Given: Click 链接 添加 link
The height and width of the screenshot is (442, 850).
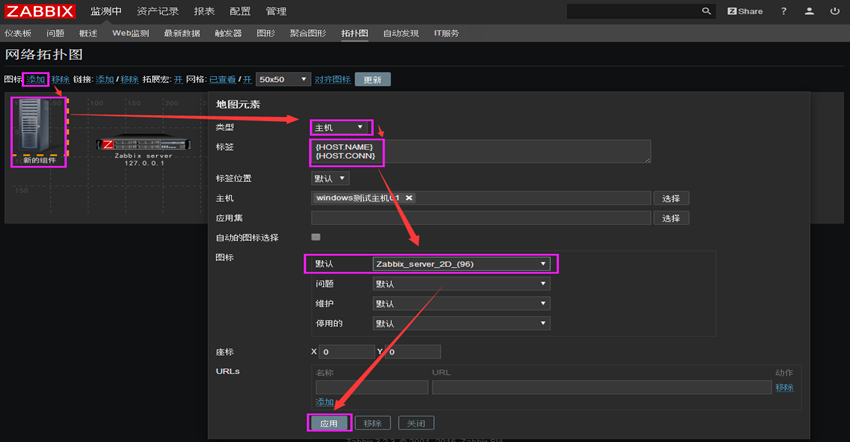Looking at the screenshot, I should pyautogui.click(x=105, y=79).
